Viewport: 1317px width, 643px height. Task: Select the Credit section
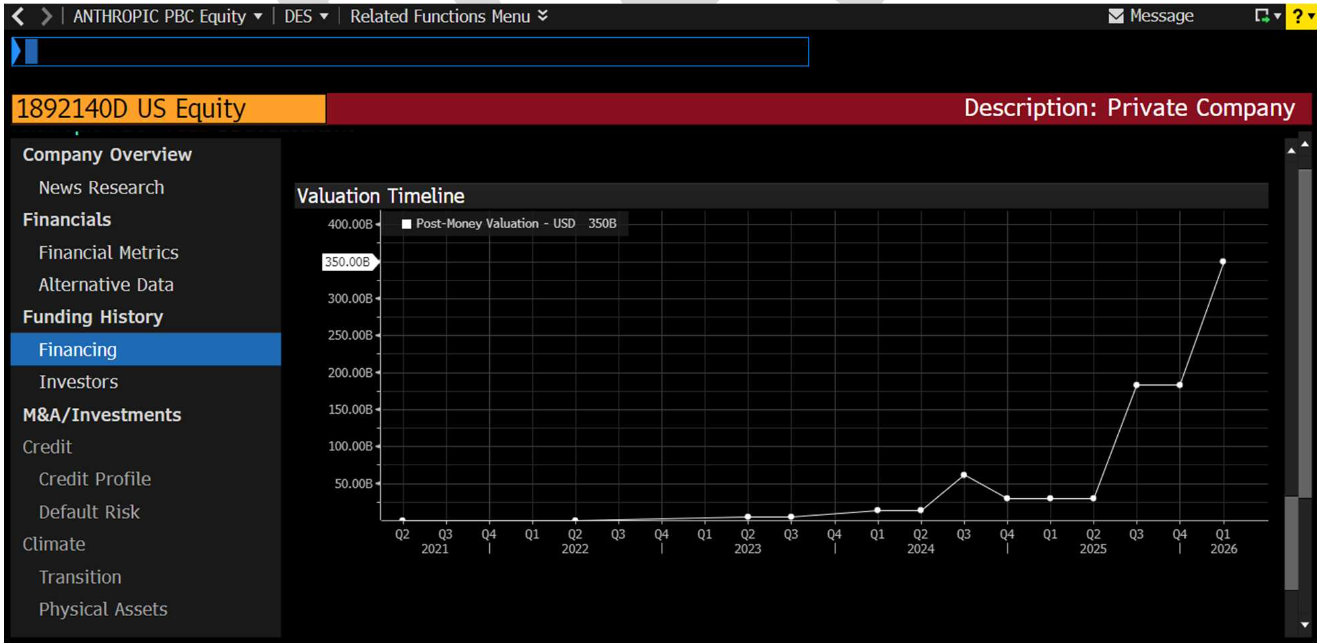tap(47, 447)
